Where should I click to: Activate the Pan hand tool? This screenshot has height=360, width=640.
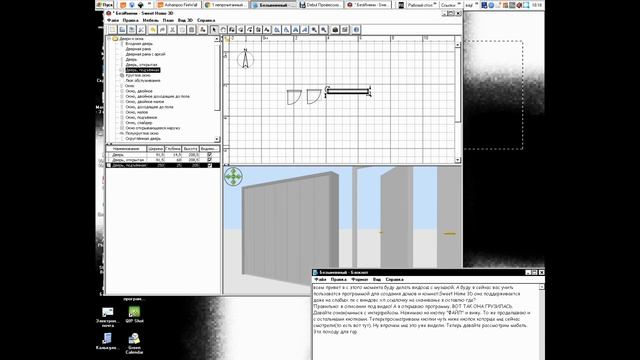pos(223,30)
